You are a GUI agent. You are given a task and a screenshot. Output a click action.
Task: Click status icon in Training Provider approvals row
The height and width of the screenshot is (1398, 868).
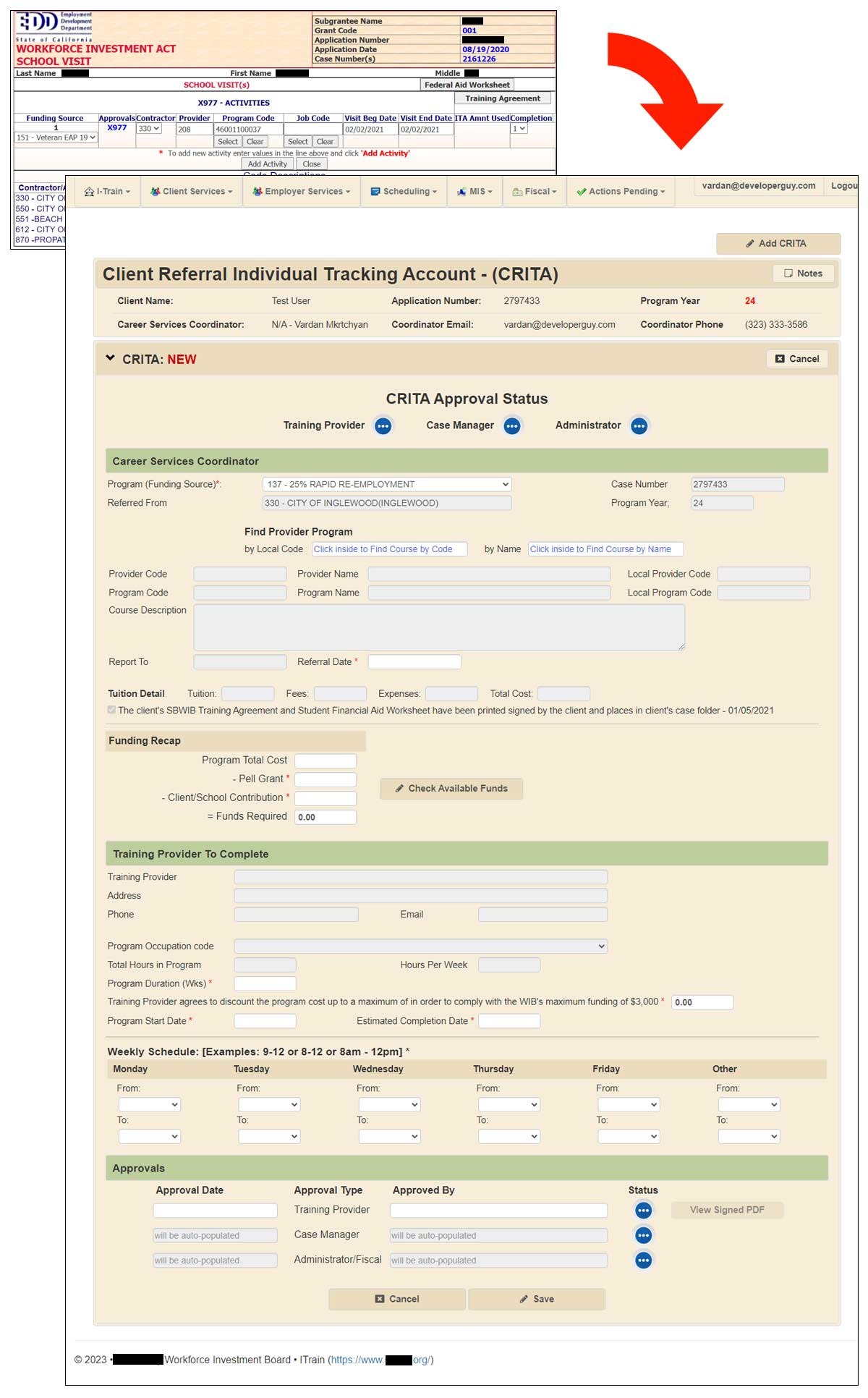point(643,1210)
